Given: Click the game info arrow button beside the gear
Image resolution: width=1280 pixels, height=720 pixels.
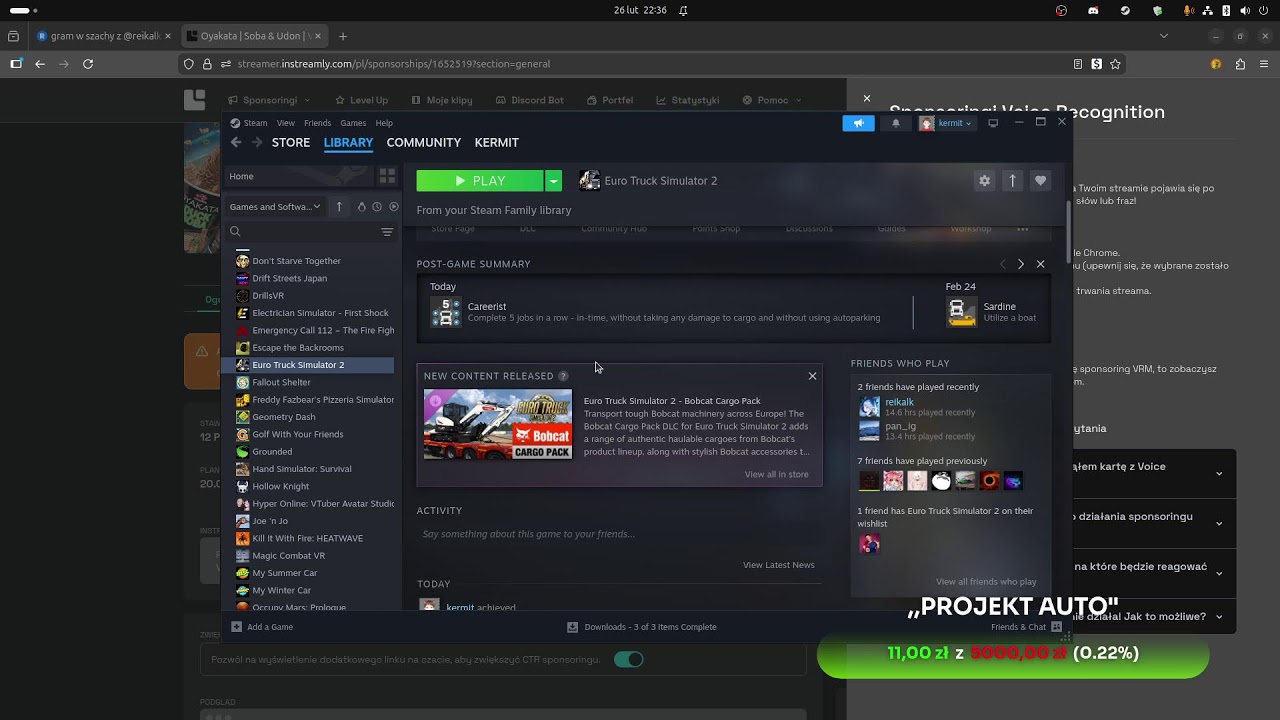Looking at the screenshot, I should pos(1012,181).
